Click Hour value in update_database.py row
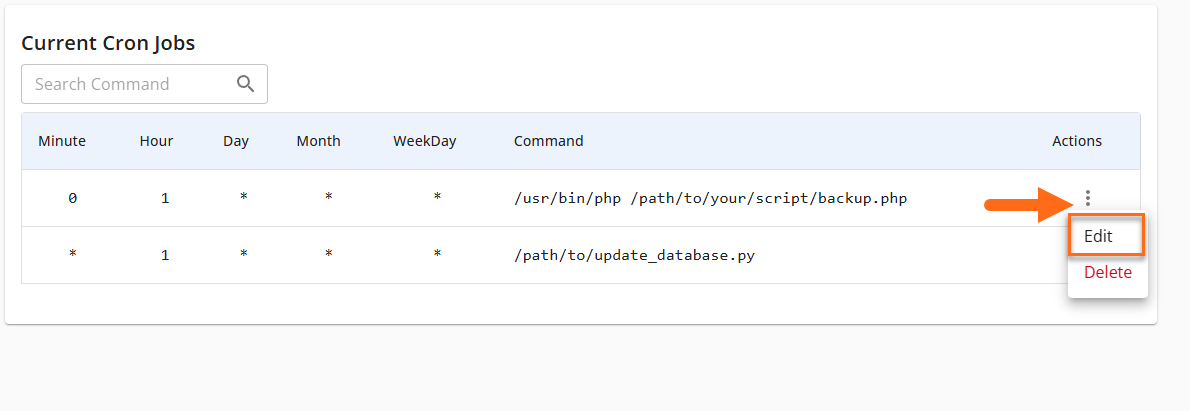 (x=165, y=255)
